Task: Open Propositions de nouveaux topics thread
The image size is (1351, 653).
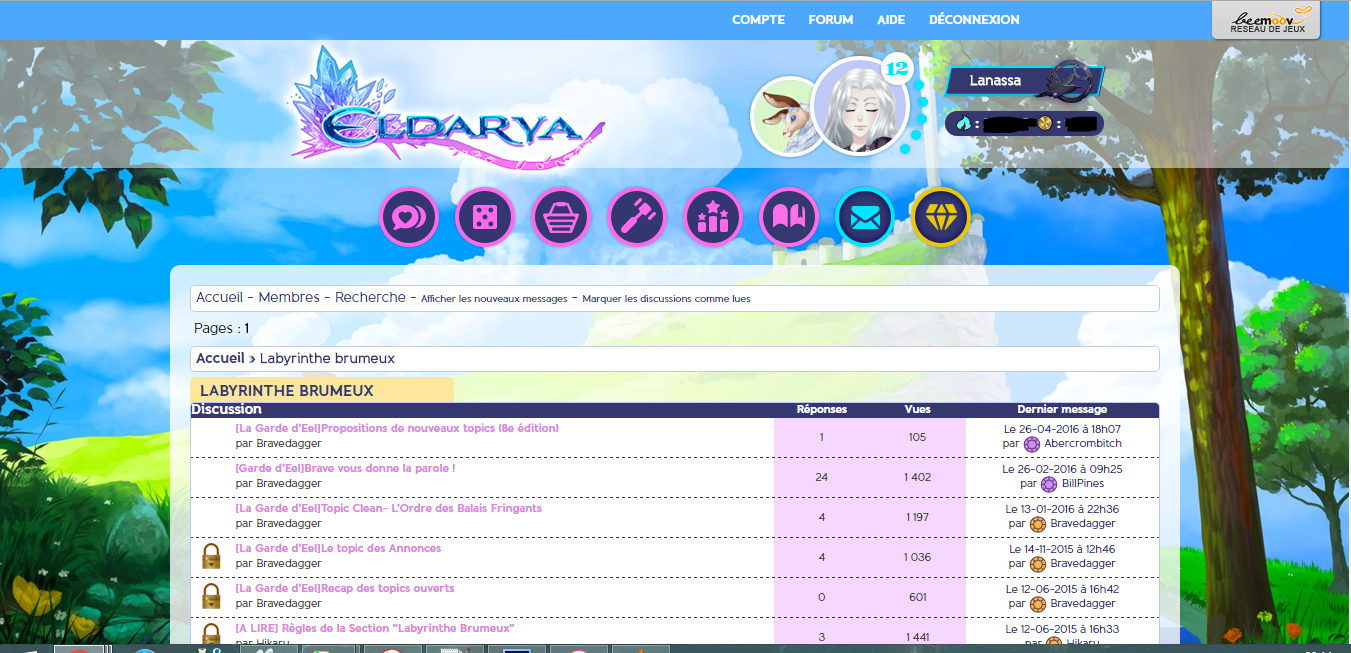Action: [397, 428]
